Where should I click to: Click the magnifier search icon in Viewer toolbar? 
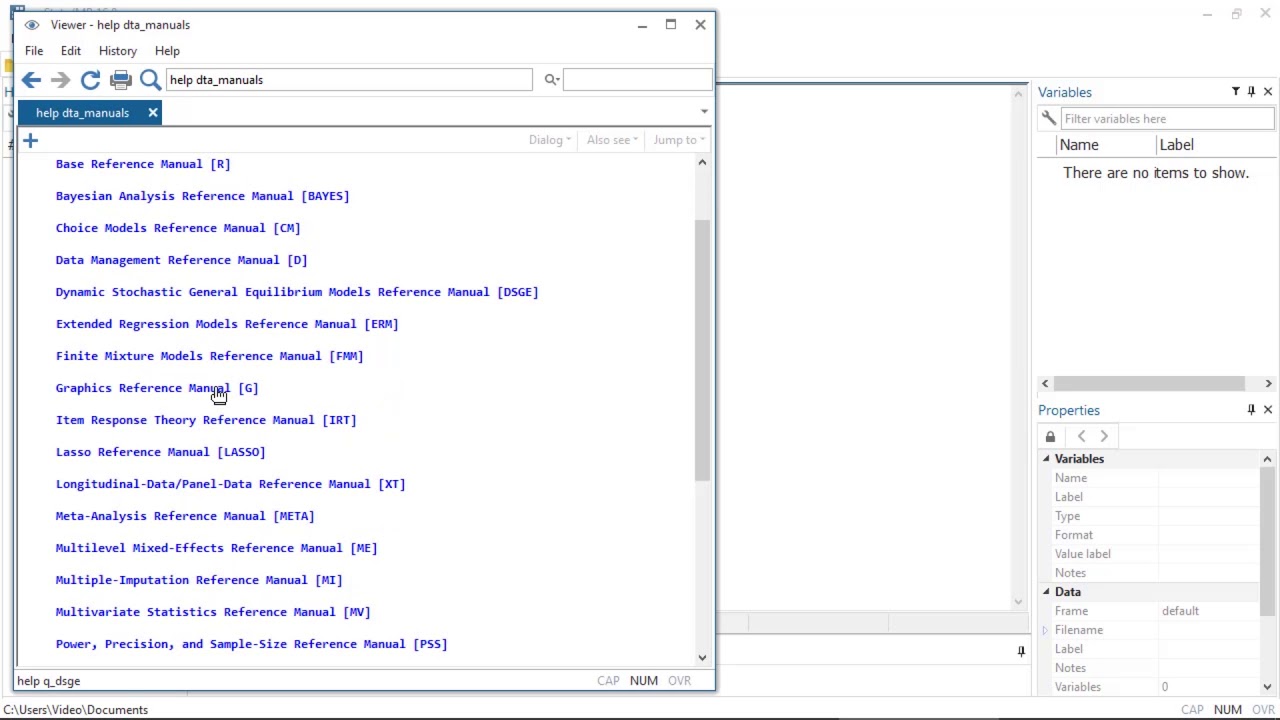tap(150, 80)
